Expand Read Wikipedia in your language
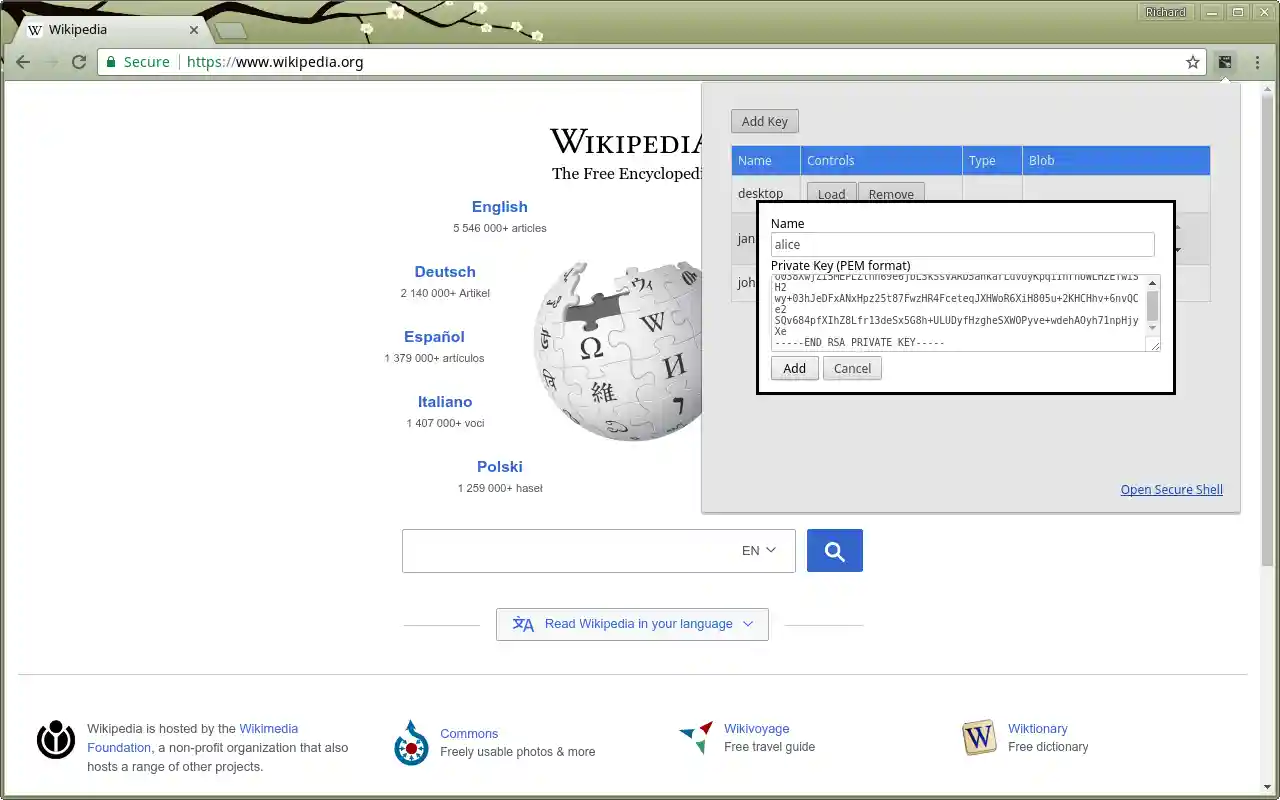 (632, 624)
